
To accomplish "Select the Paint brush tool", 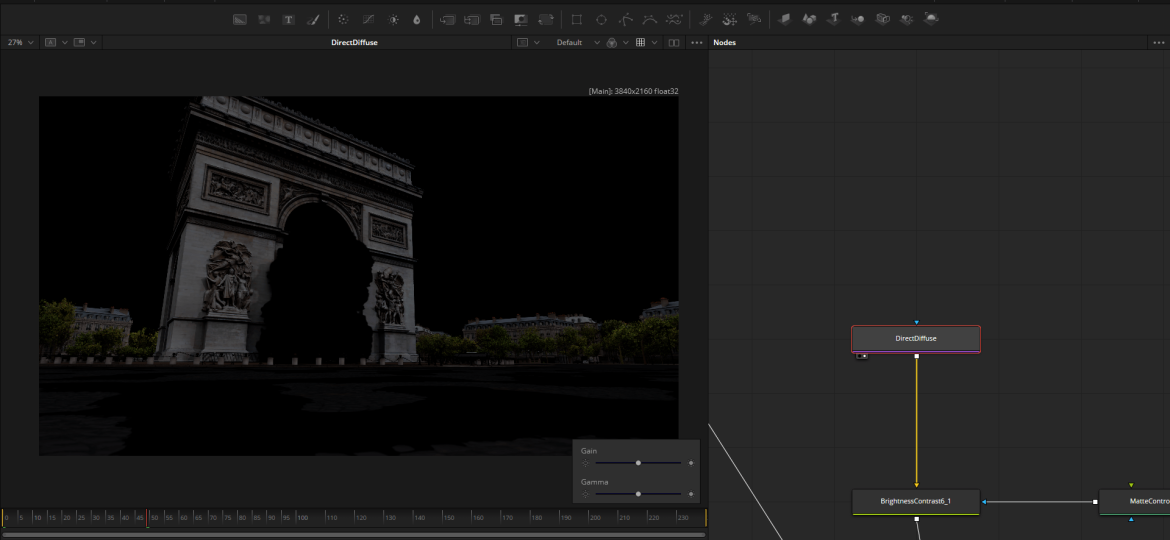I will click(312, 19).
